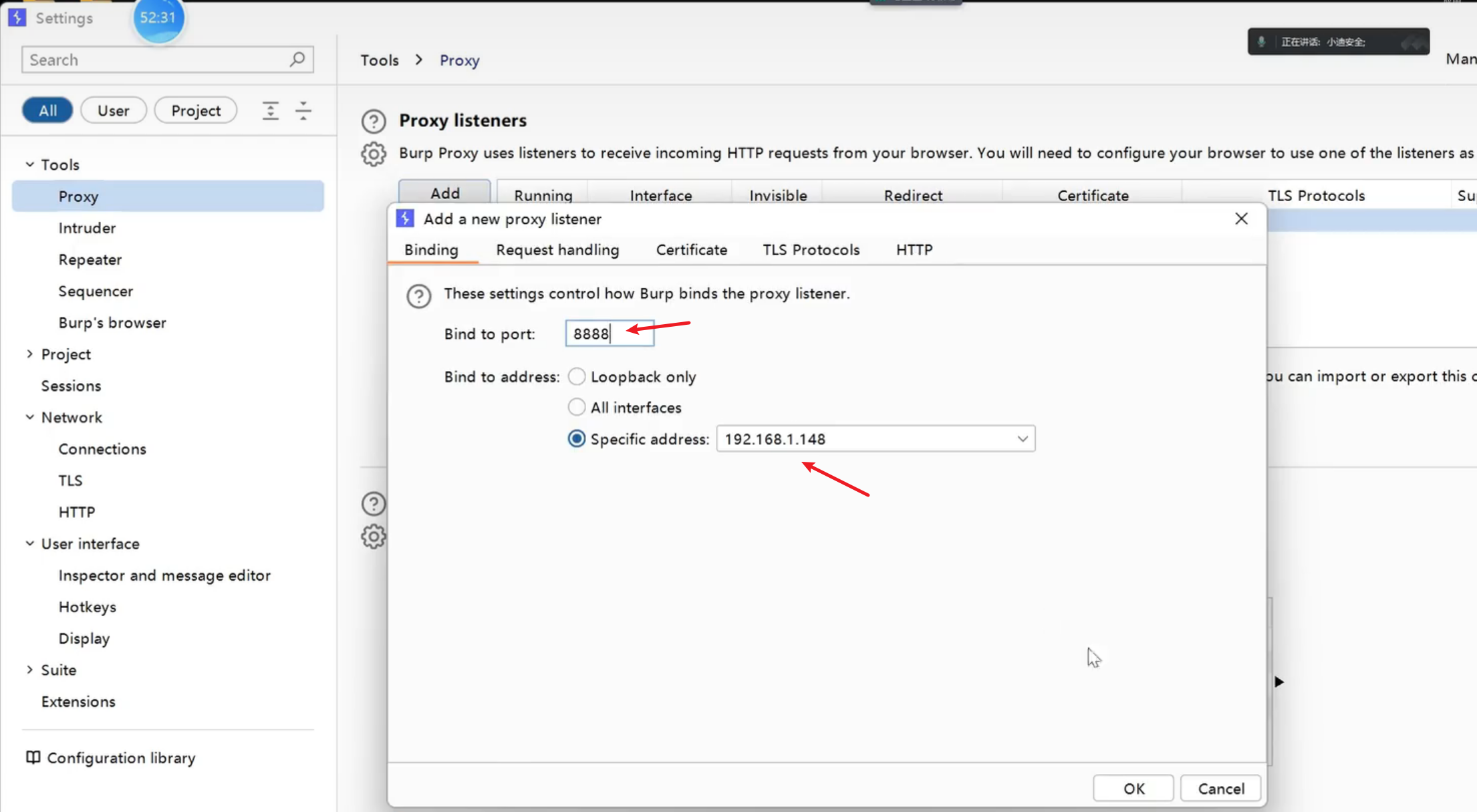Viewport: 1477px width, 812px height.
Task: Open Proxy listeners gear options icon
Action: [374, 154]
